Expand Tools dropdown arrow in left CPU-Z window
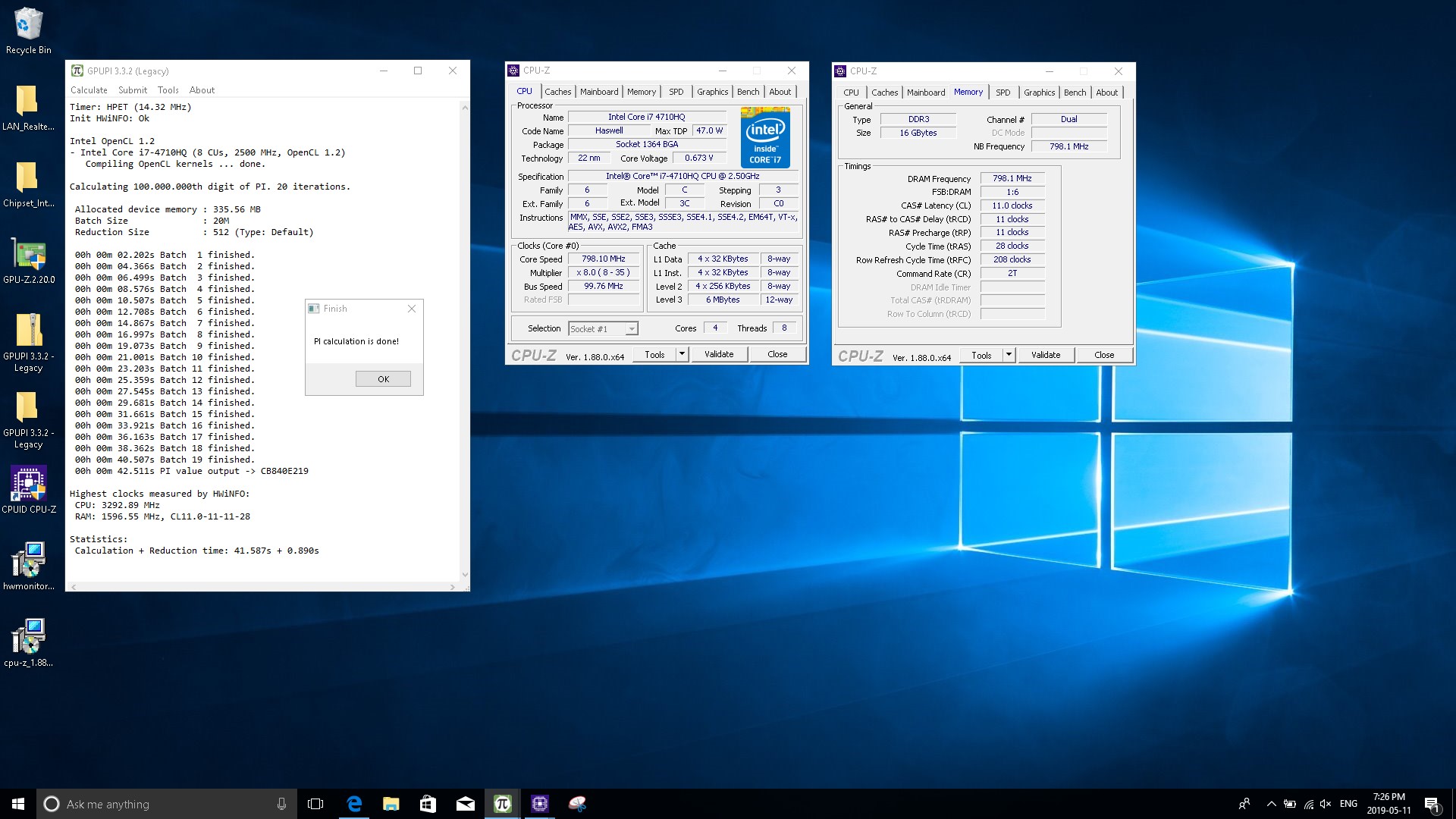 coord(682,354)
